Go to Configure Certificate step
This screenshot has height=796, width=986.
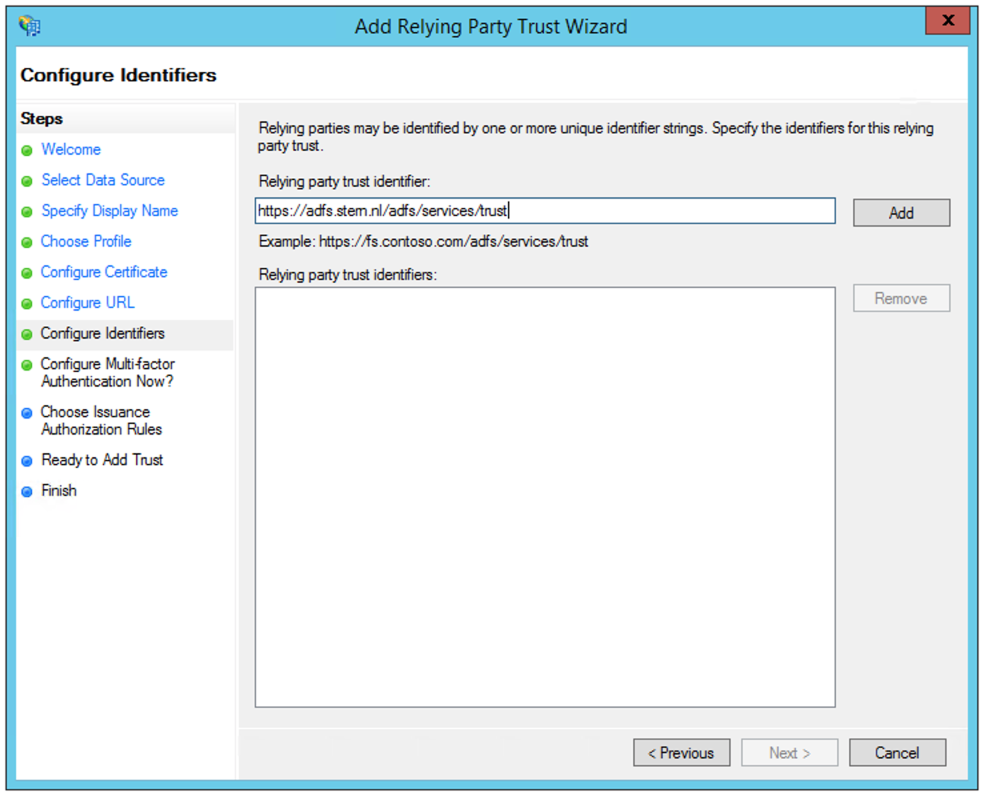[x=104, y=272]
